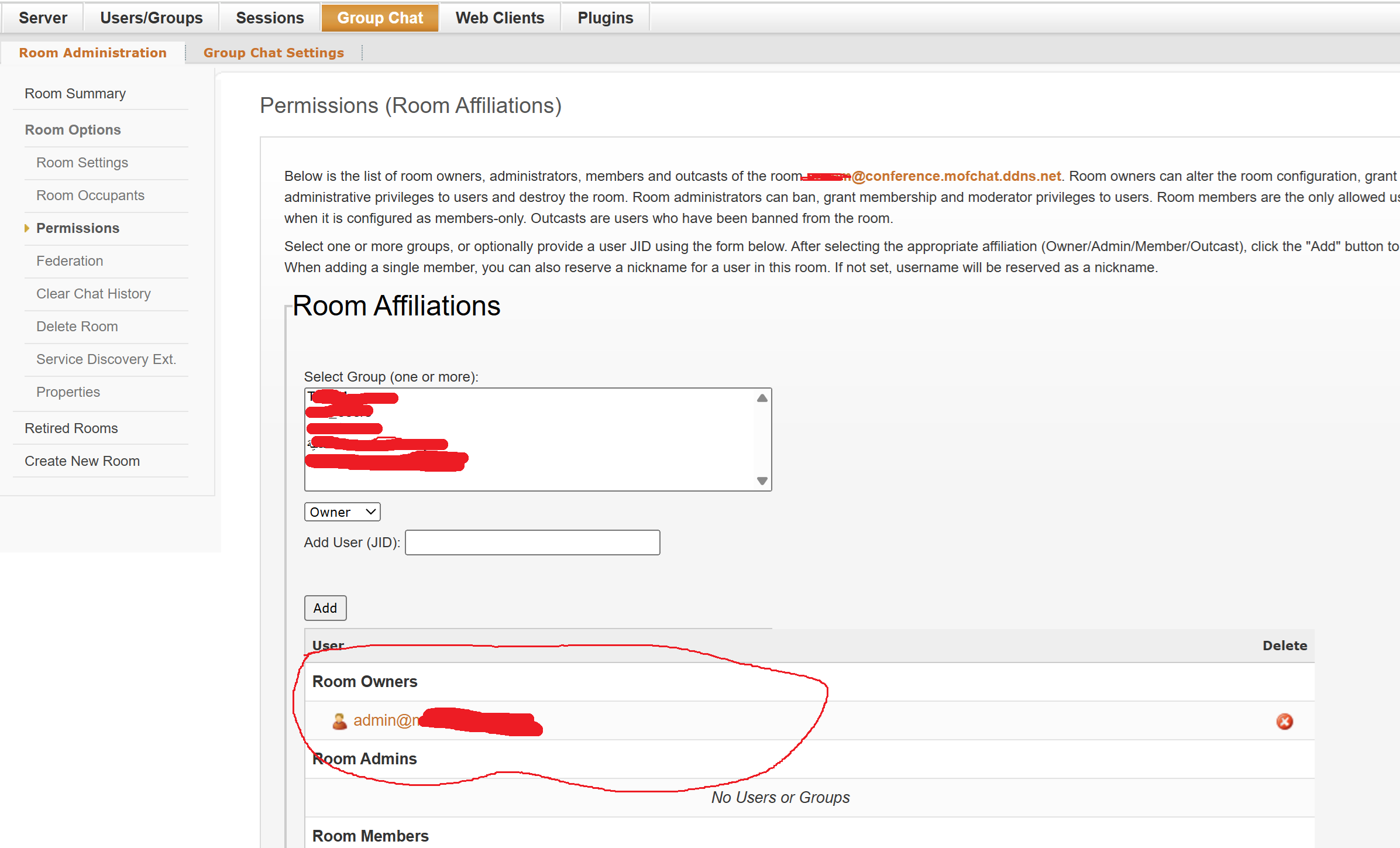Click the Add button
The image size is (1400, 848).
pyautogui.click(x=325, y=608)
